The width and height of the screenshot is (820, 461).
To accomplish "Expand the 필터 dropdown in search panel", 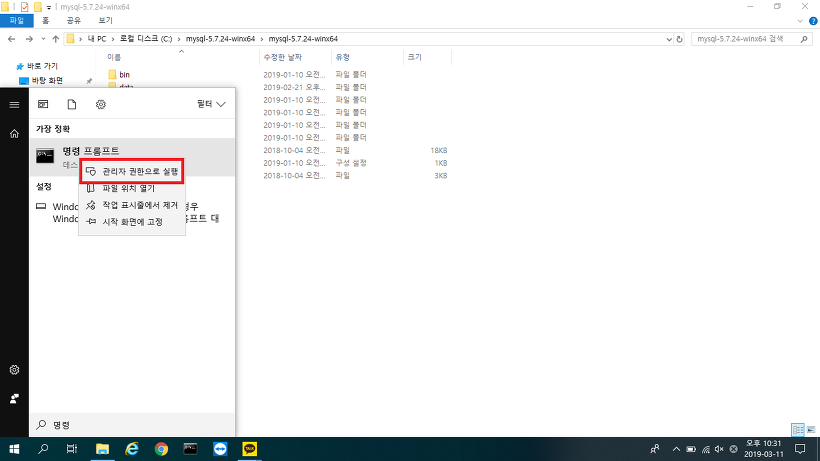I will [x=211, y=105].
